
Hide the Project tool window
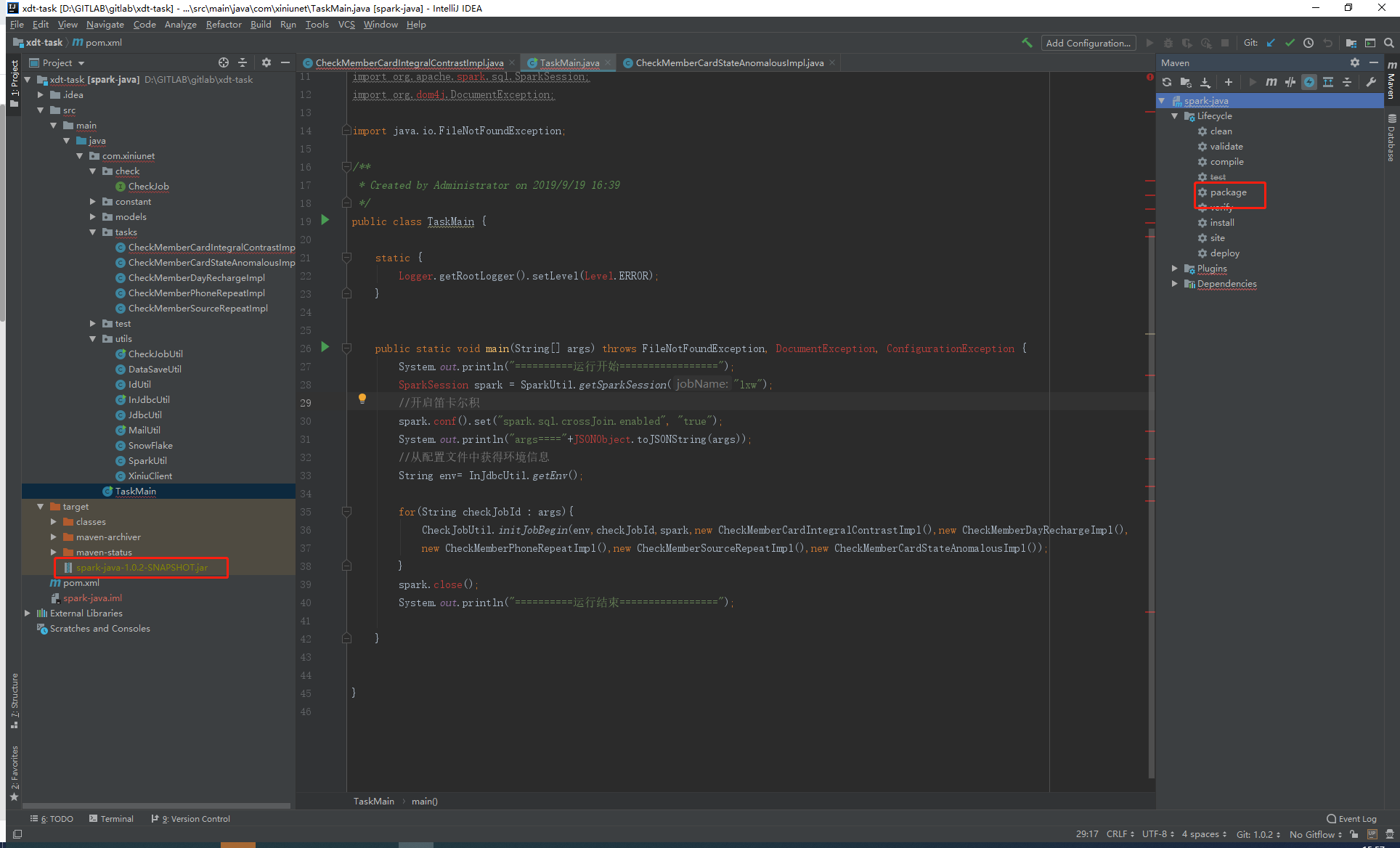[285, 62]
